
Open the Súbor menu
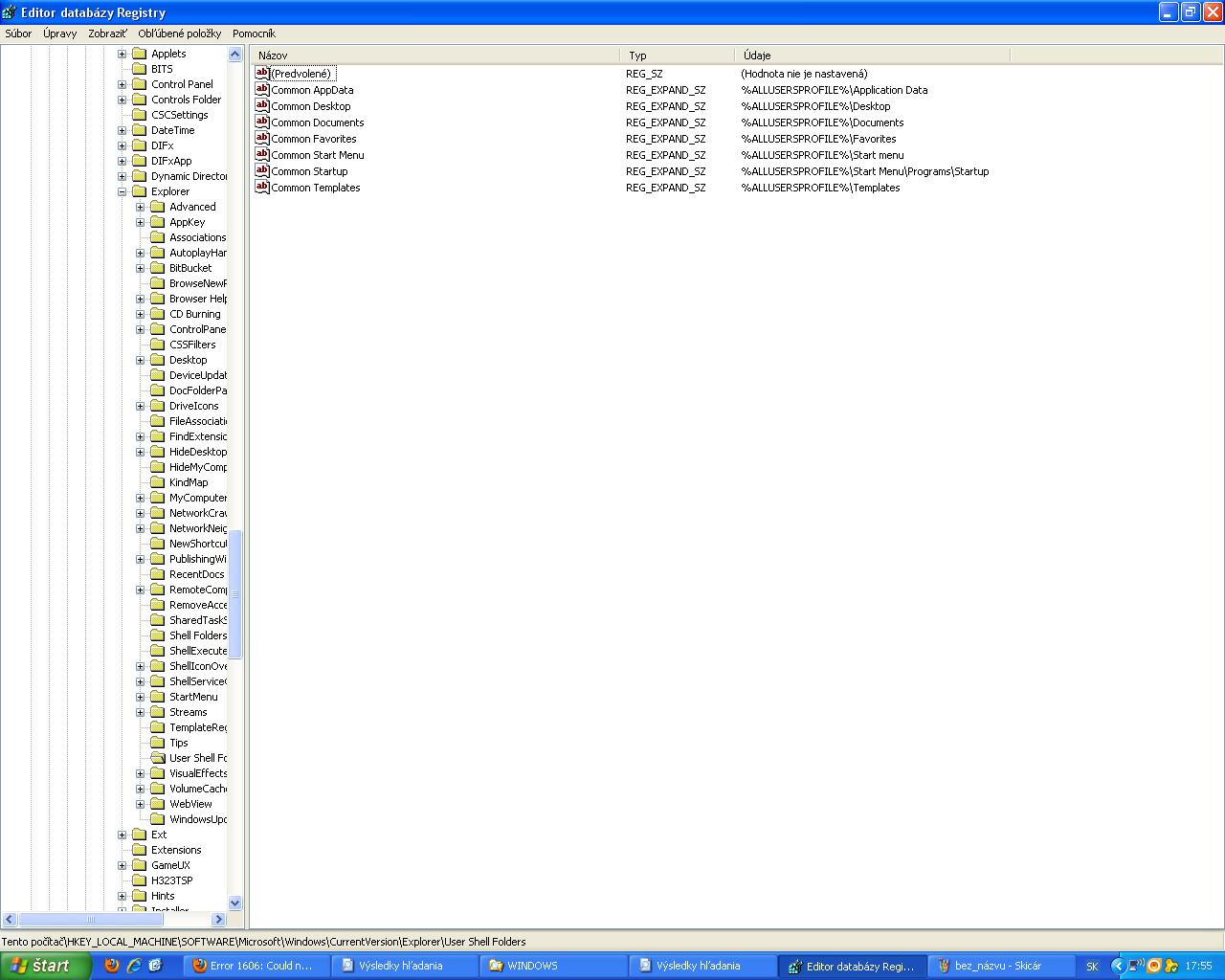click(18, 33)
